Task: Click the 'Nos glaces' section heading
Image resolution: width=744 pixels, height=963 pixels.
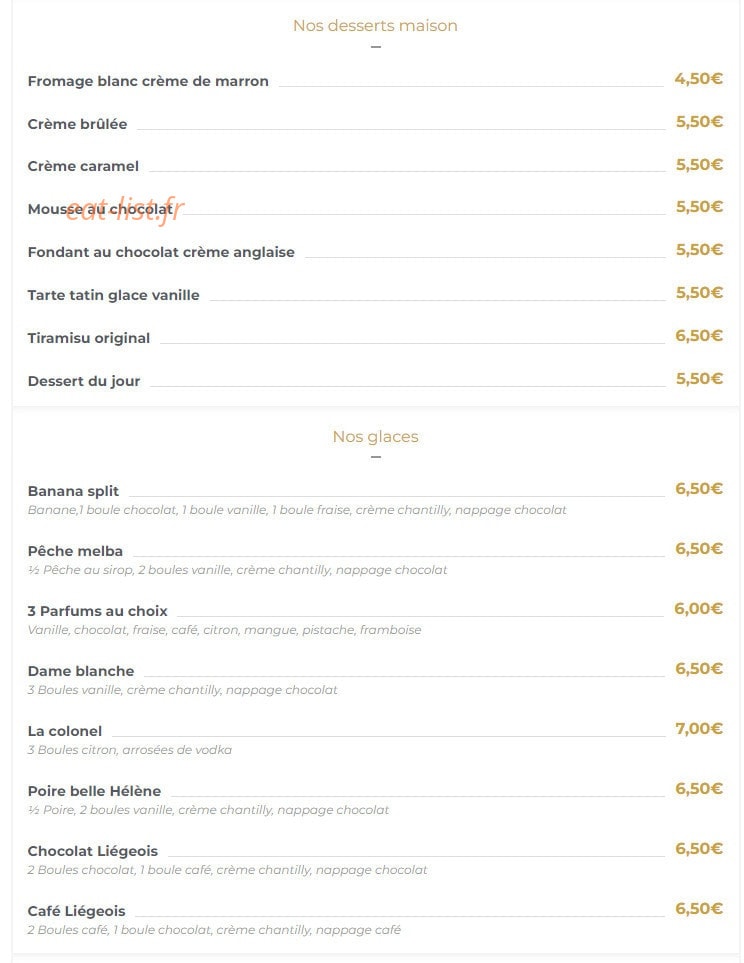Action: pos(375,437)
